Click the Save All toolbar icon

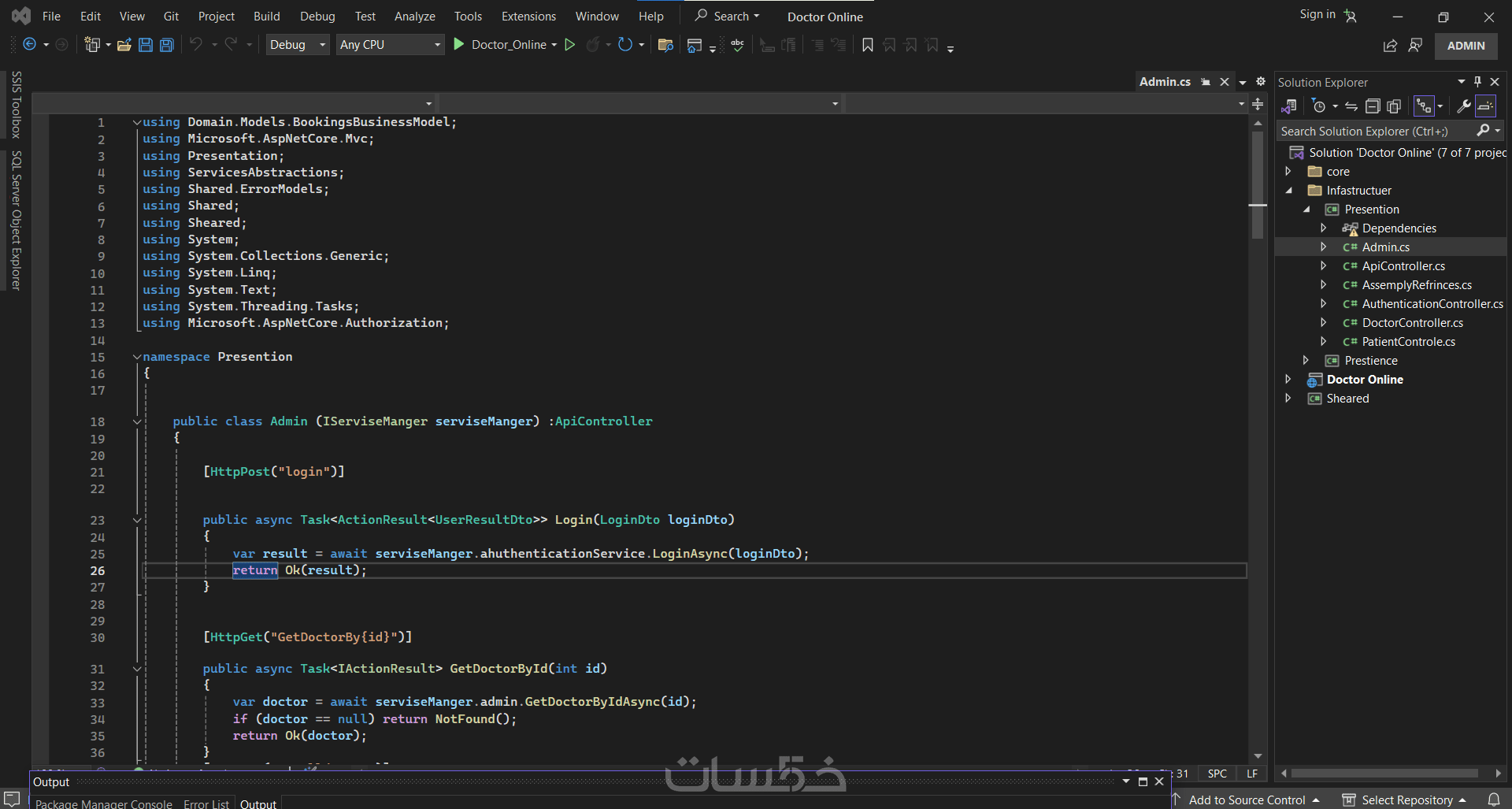167,45
